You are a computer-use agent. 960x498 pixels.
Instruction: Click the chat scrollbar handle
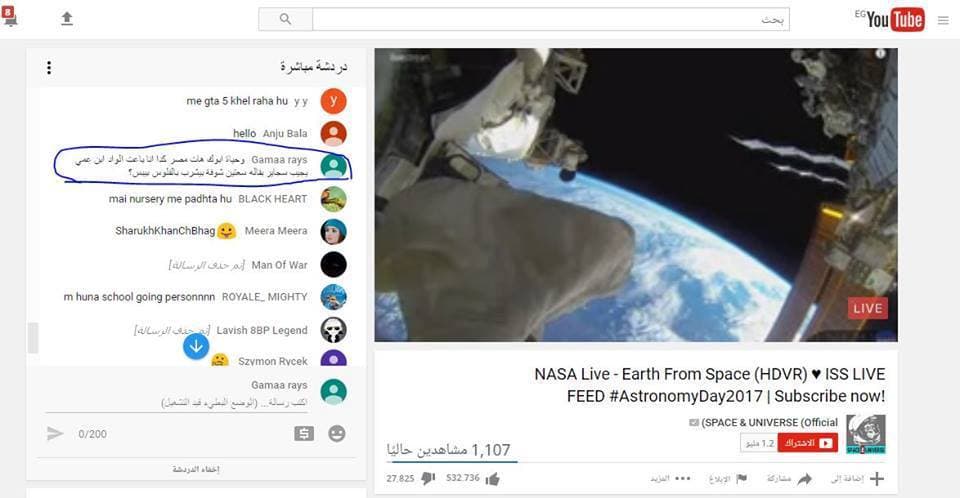pos(33,338)
